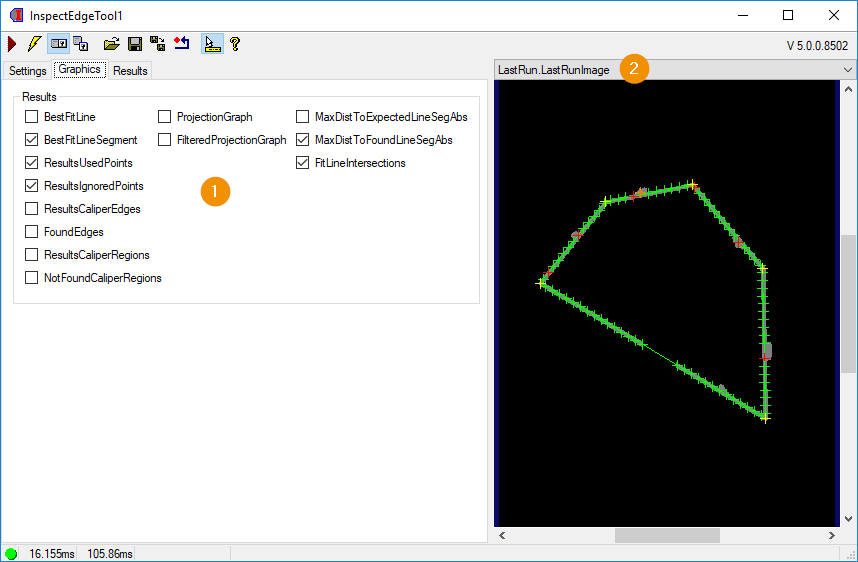Enable the FoundEdges checkbox
The image size is (858, 562).
[32, 231]
